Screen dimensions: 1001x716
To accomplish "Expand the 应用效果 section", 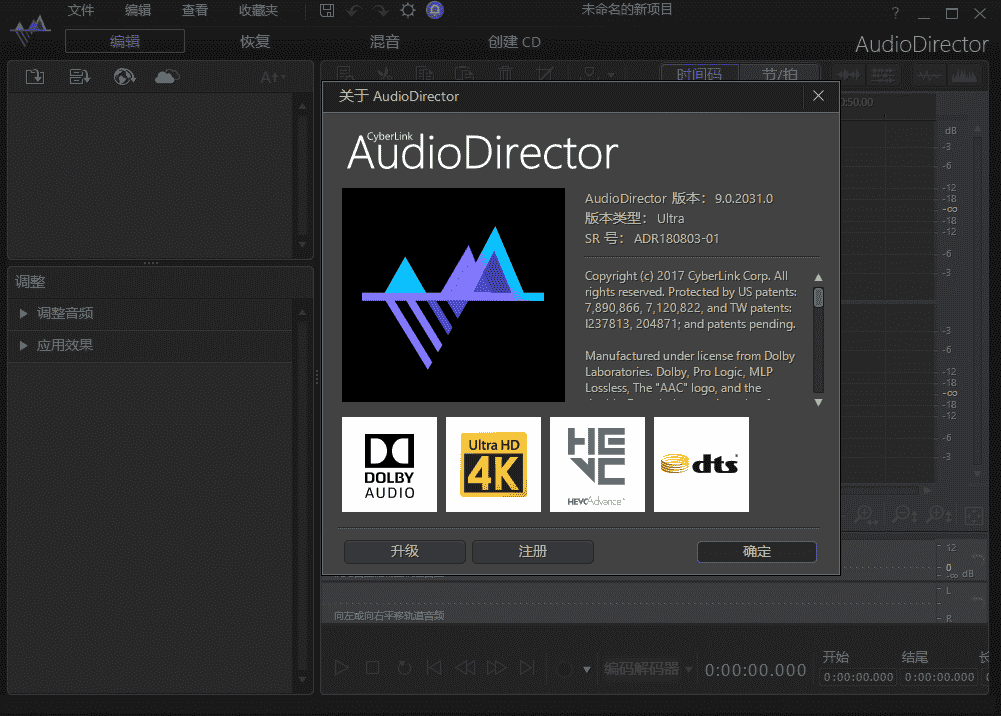I will (x=65, y=345).
